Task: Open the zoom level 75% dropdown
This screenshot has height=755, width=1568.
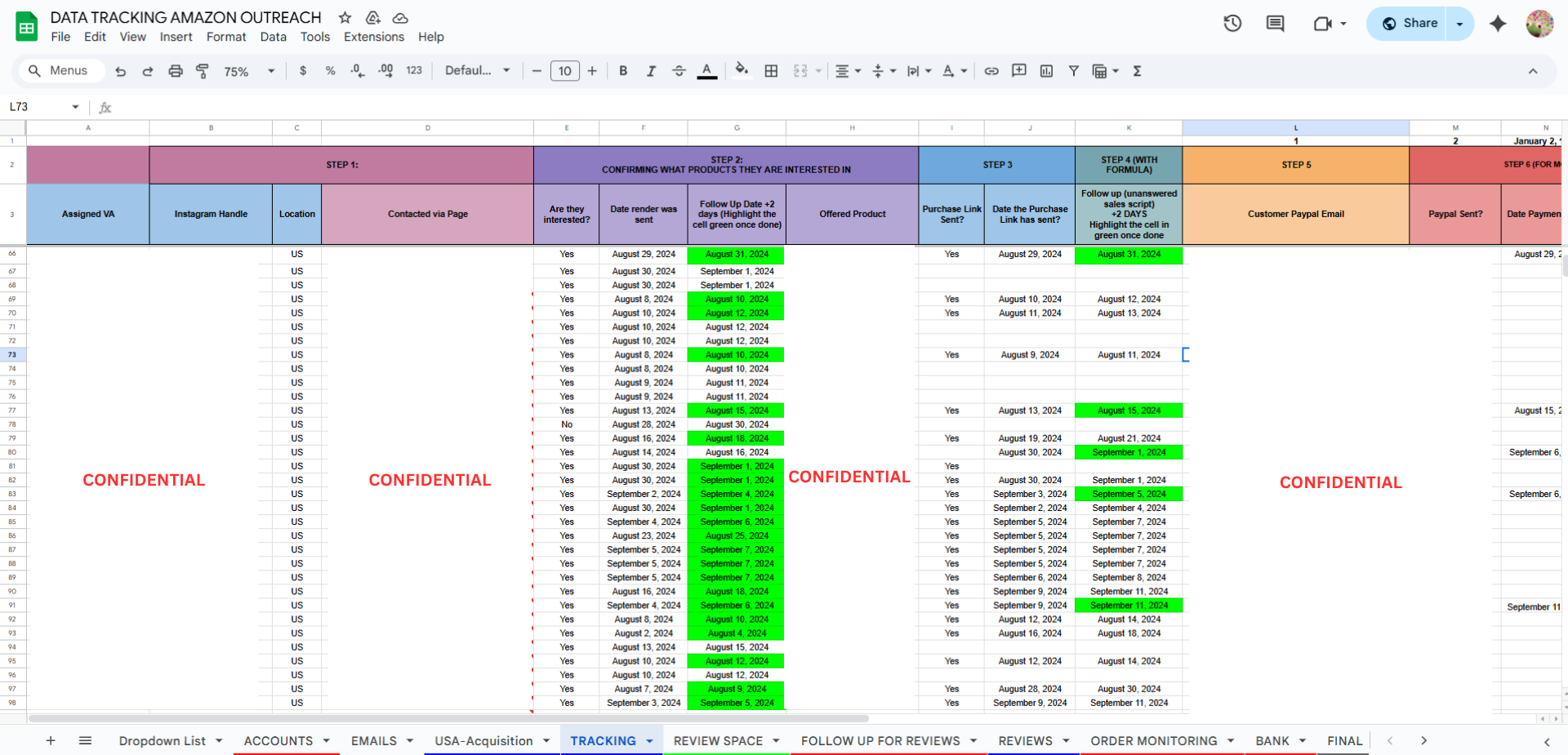Action: click(x=249, y=71)
